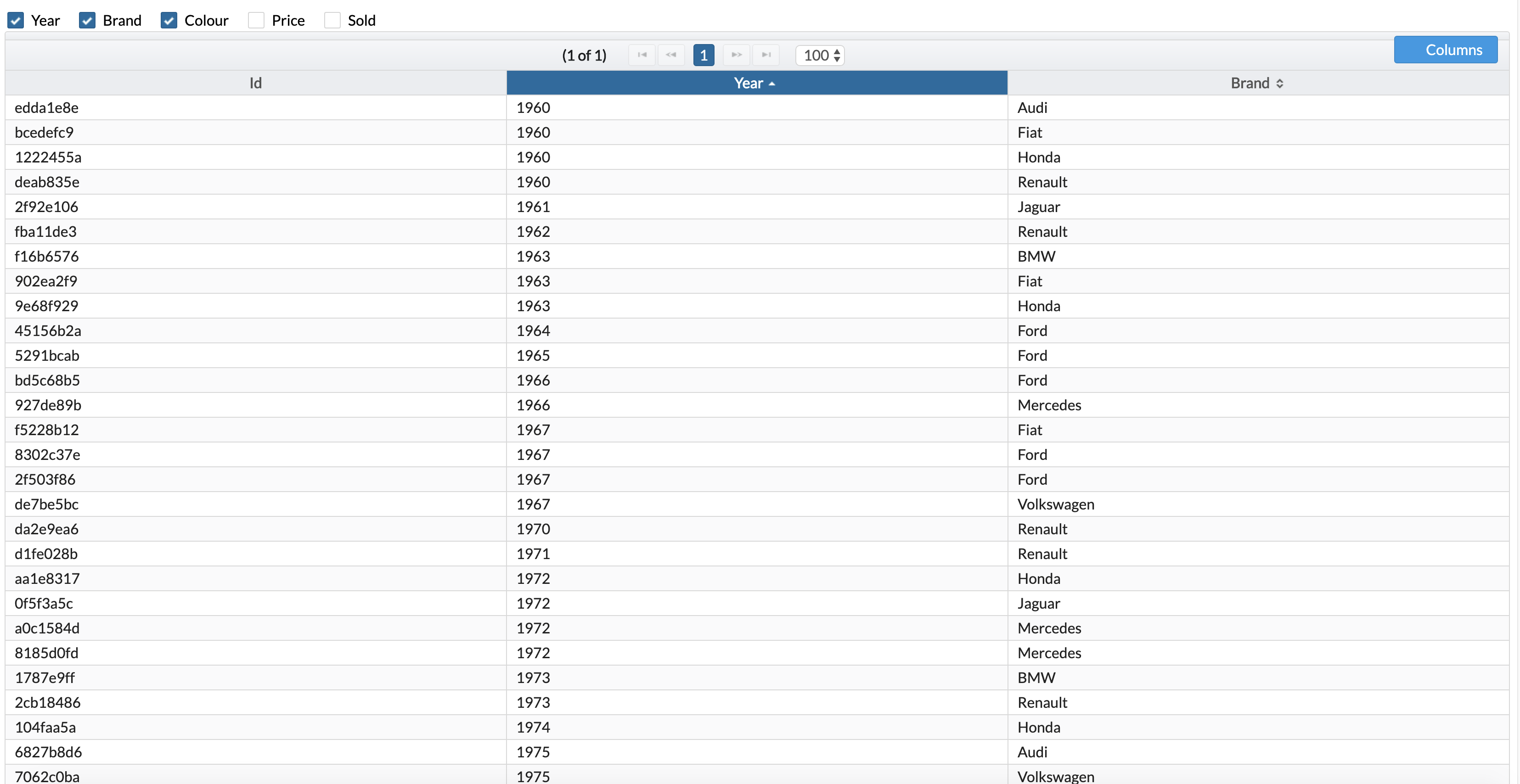1520x784 pixels.
Task: Select row with Id edda1e8e
Action: pyautogui.click(x=757, y=108)
